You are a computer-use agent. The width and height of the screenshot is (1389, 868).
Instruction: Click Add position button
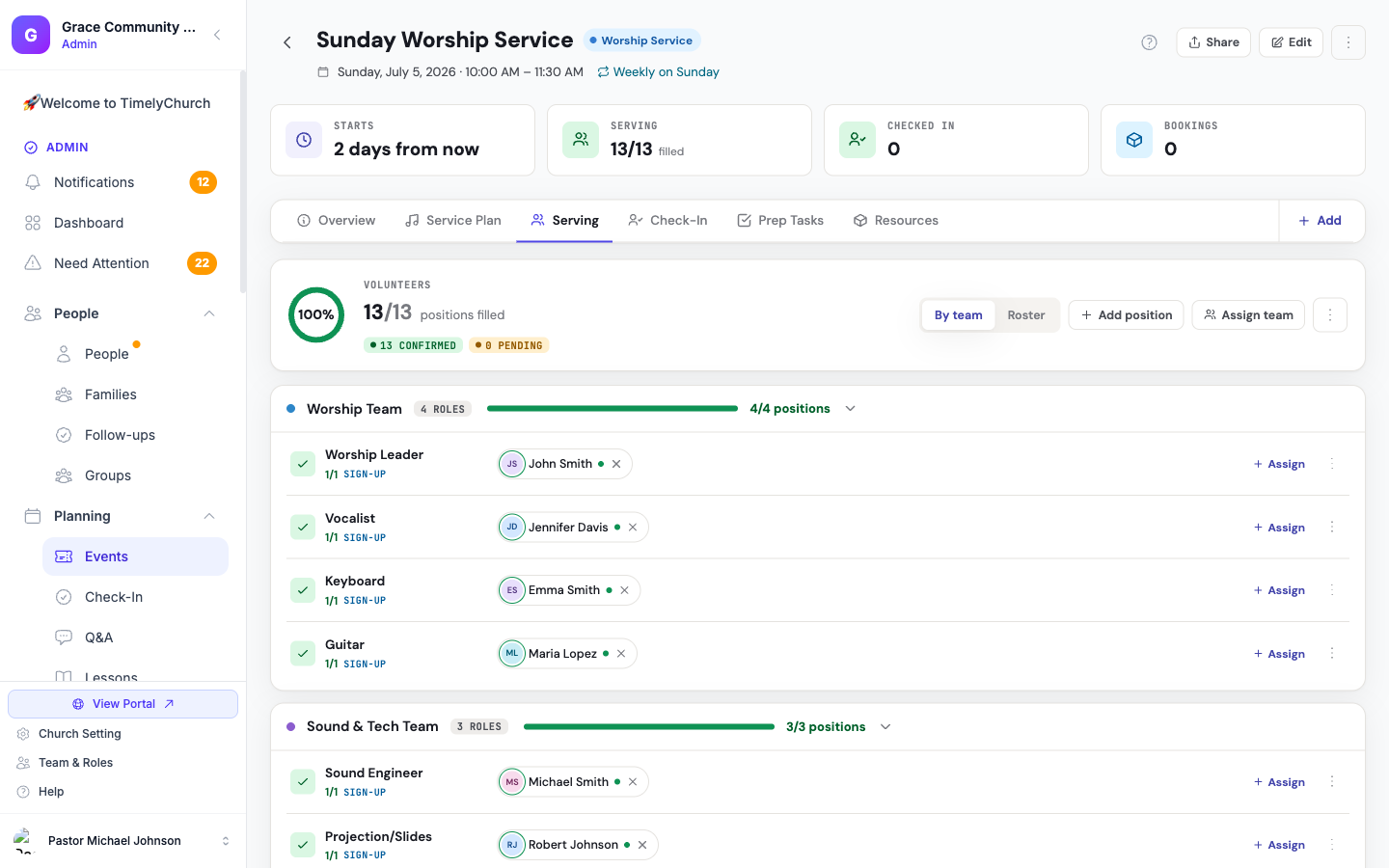tap(1126, 315)
